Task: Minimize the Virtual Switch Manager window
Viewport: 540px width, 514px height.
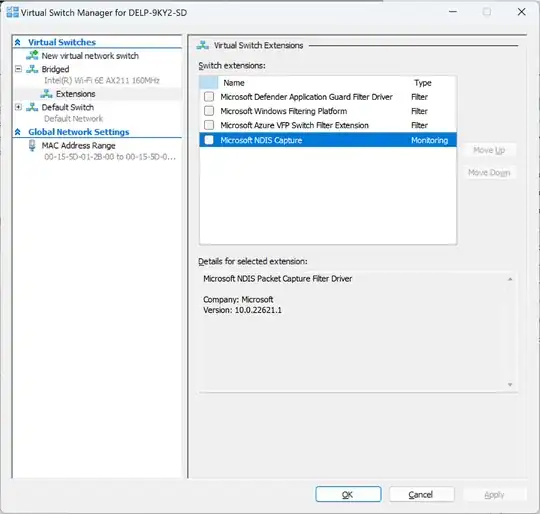Action: [453, 12]
